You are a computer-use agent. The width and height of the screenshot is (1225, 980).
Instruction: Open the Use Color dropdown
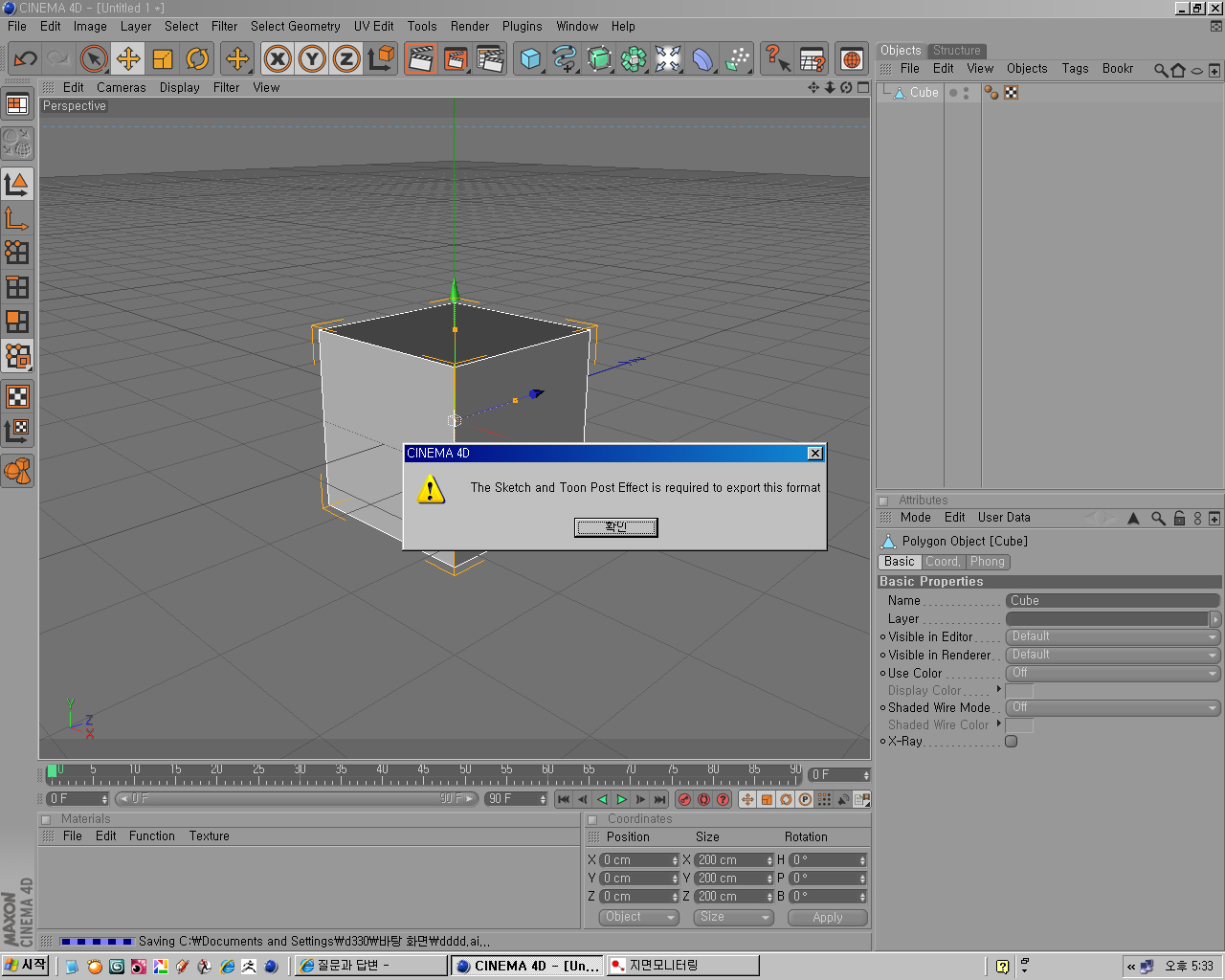[x=1113, y=673]
